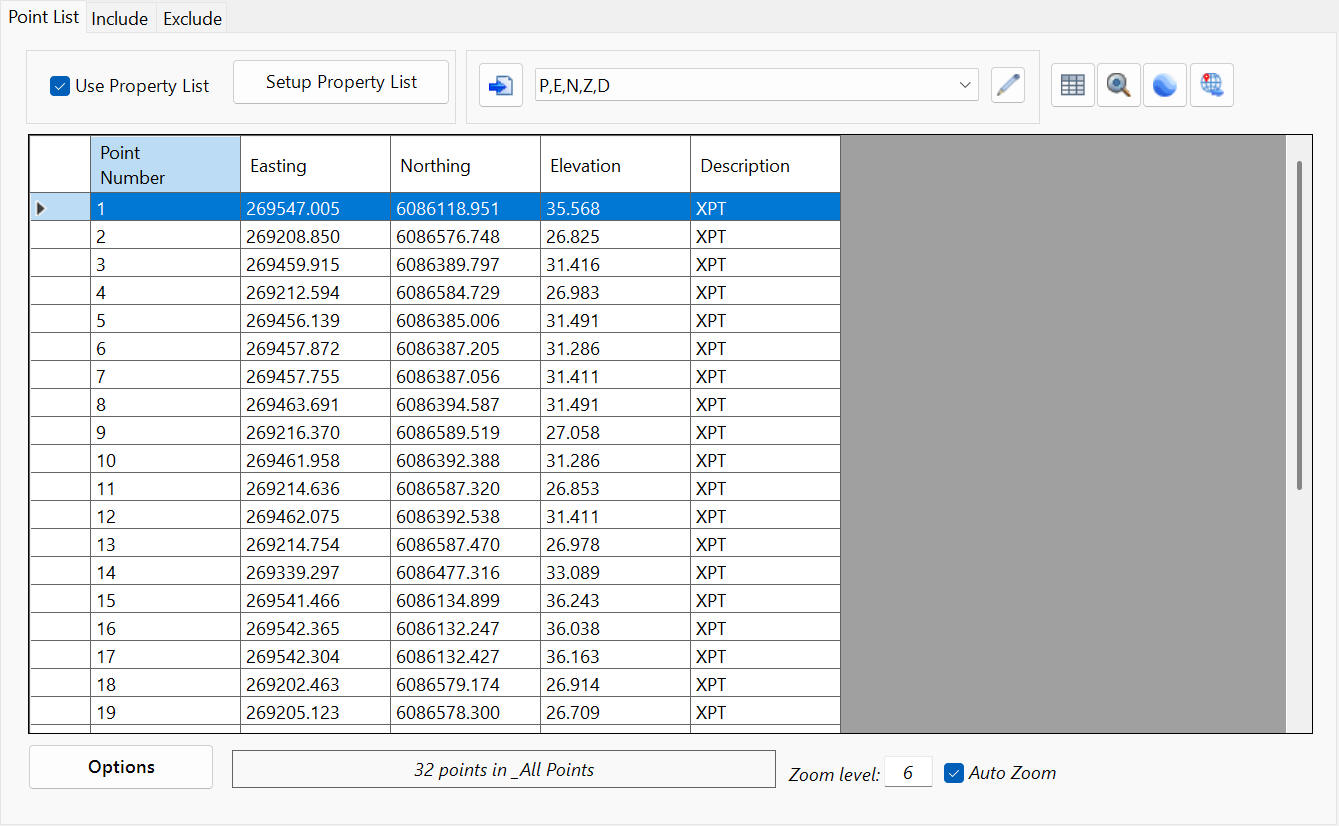Uncheck the Use Property List checkbox
1339x826 pixels.
[60, 86]
